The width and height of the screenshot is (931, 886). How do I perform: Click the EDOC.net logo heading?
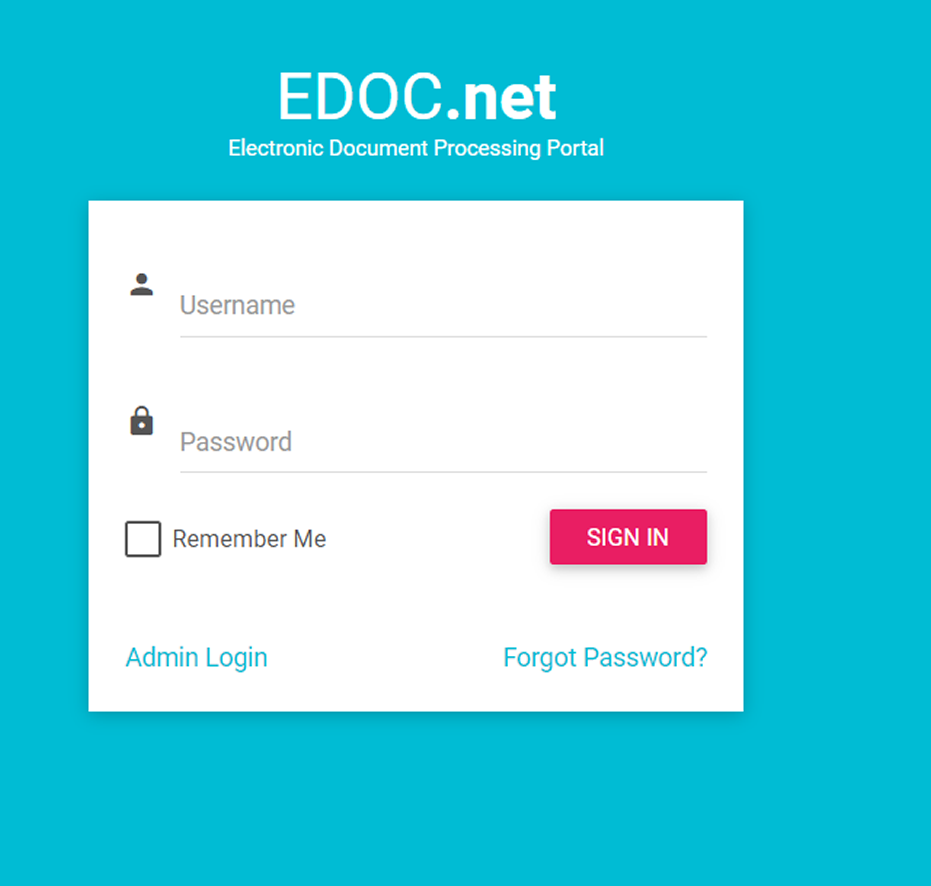(416, 98)
